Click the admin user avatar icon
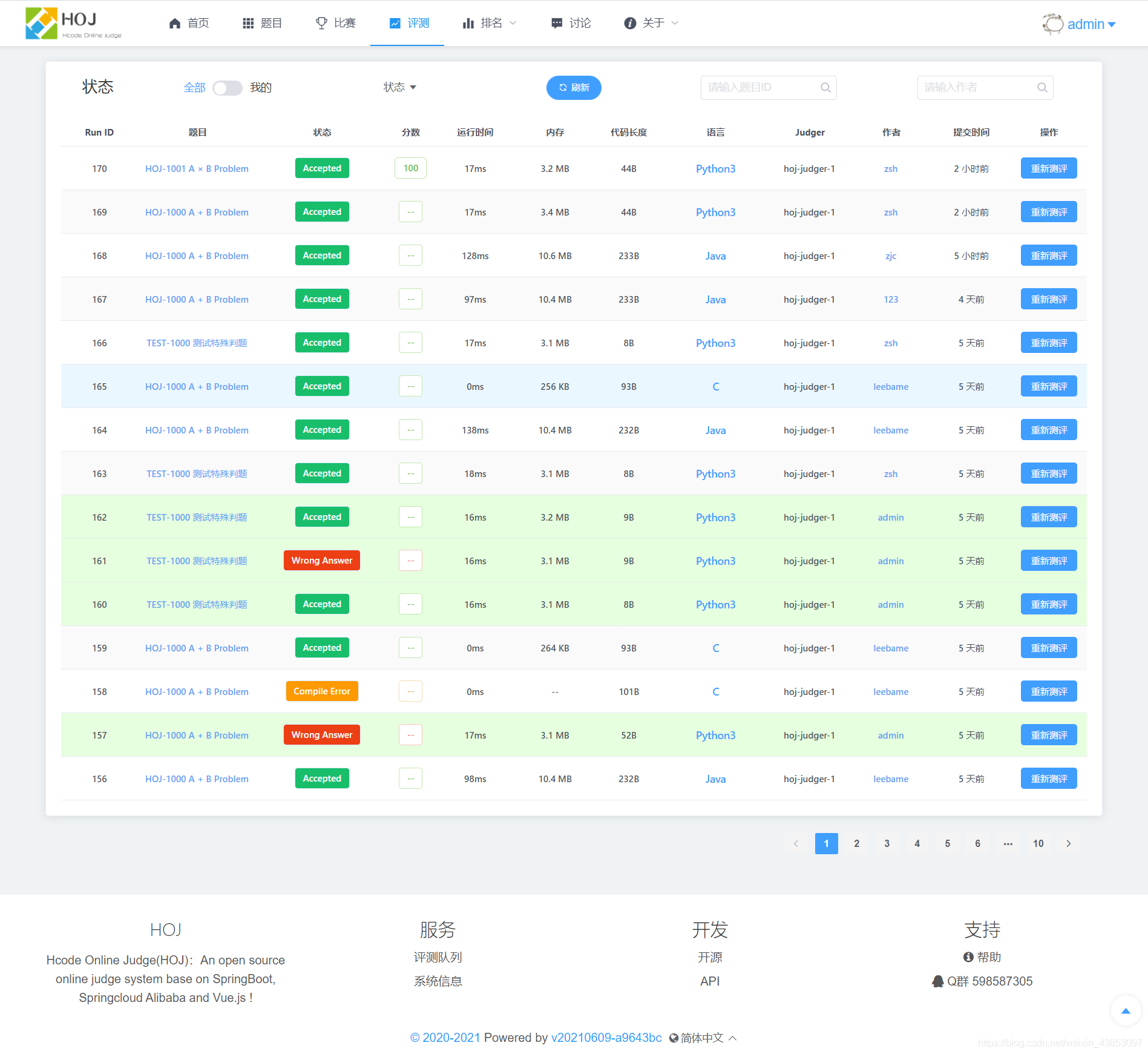Image resolution: width=1148 pixels, height=1054 pixels. coord(1052,24)
